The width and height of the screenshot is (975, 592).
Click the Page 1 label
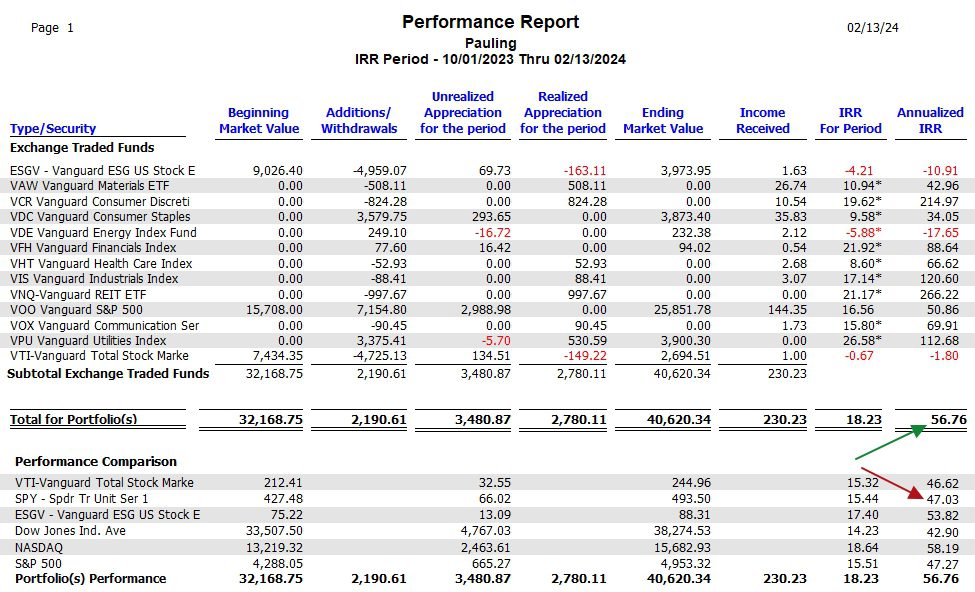52,28
